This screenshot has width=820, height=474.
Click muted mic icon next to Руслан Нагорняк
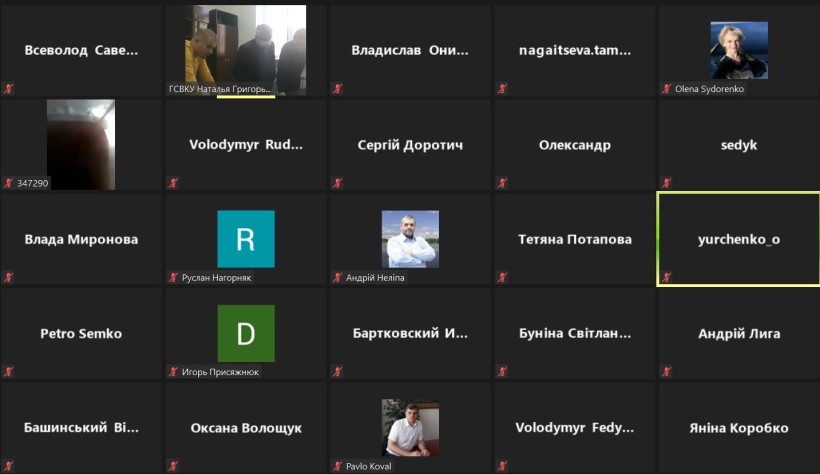173,277
